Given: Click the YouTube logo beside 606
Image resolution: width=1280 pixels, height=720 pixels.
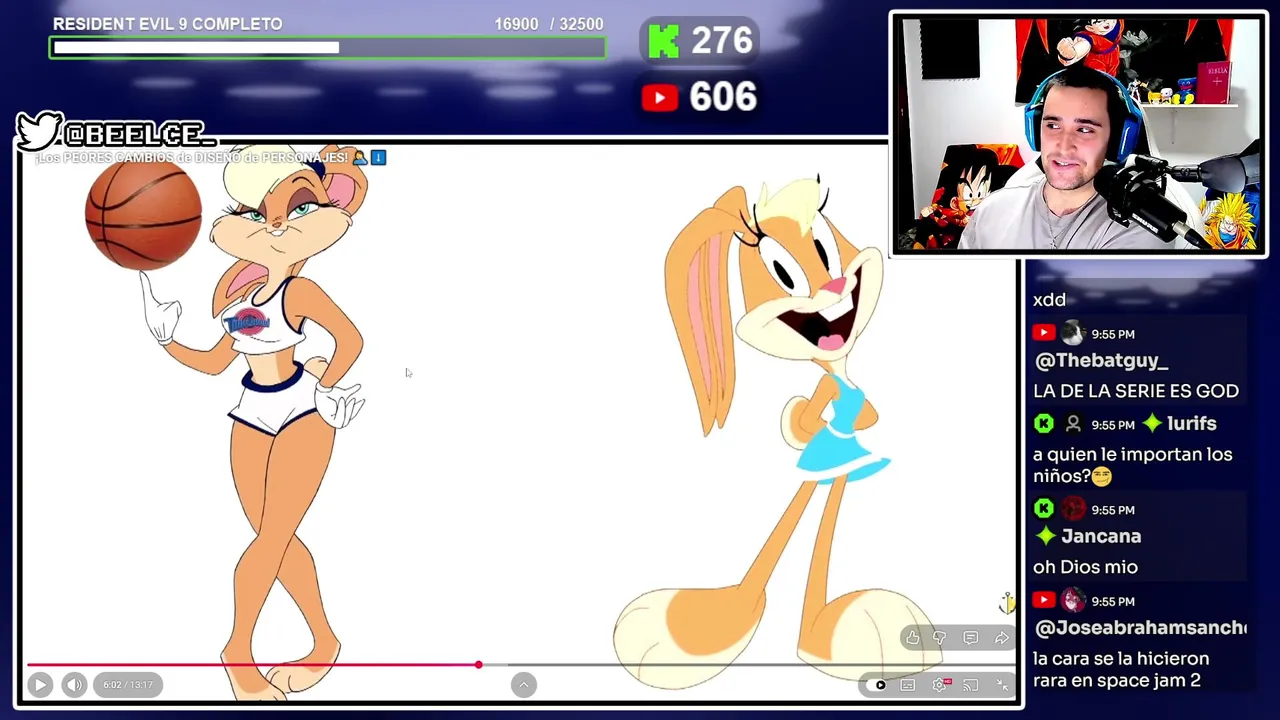Looking at the screenshot, I should pos(659,97).
